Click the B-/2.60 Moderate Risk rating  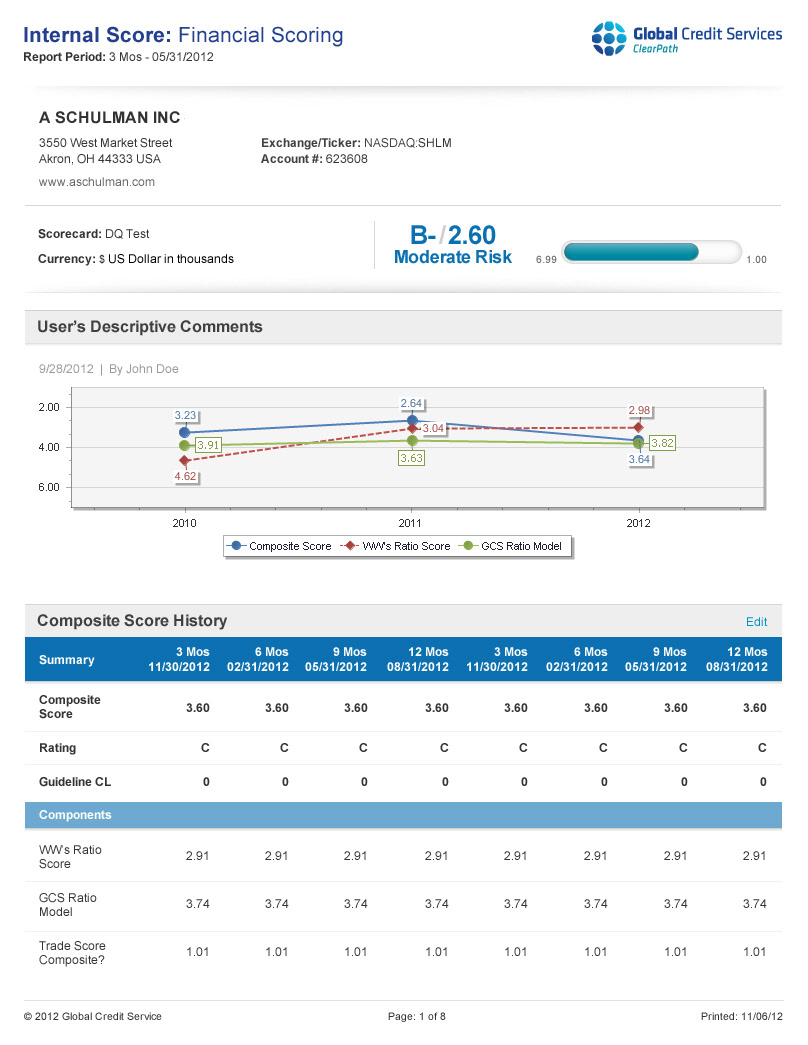tap(453, 245)
